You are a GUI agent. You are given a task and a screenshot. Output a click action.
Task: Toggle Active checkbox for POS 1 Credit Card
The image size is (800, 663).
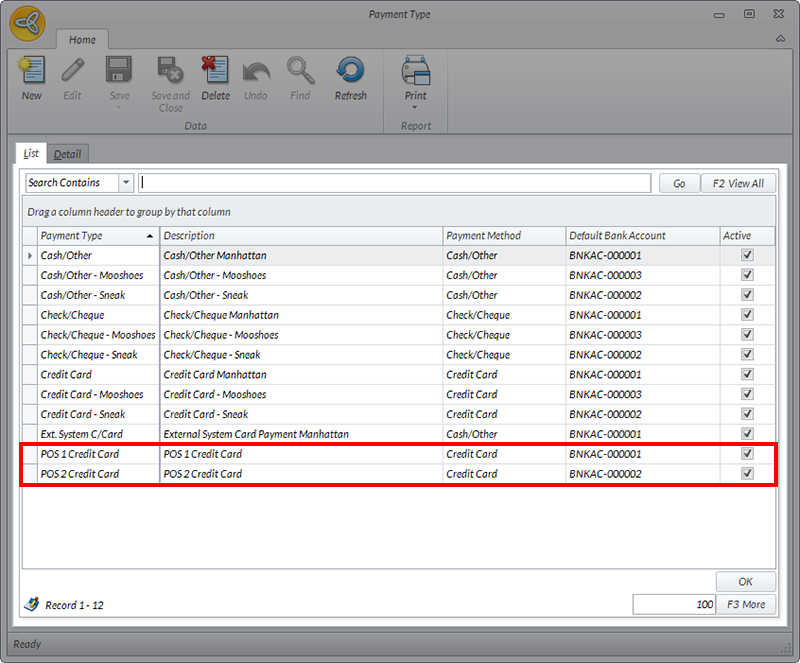[747, 454]
